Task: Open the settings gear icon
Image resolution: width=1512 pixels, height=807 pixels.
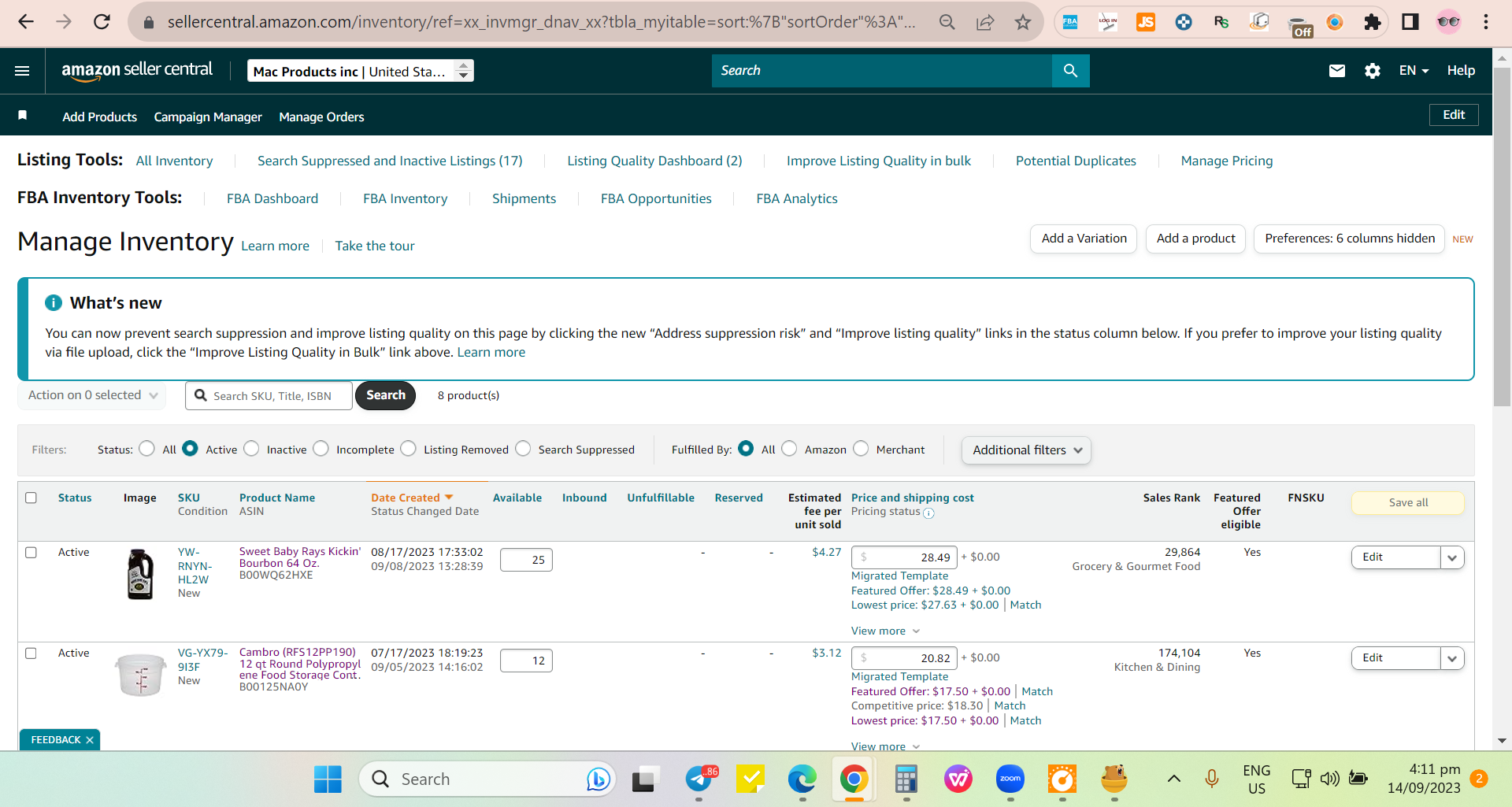Action: coord(1373,71)
